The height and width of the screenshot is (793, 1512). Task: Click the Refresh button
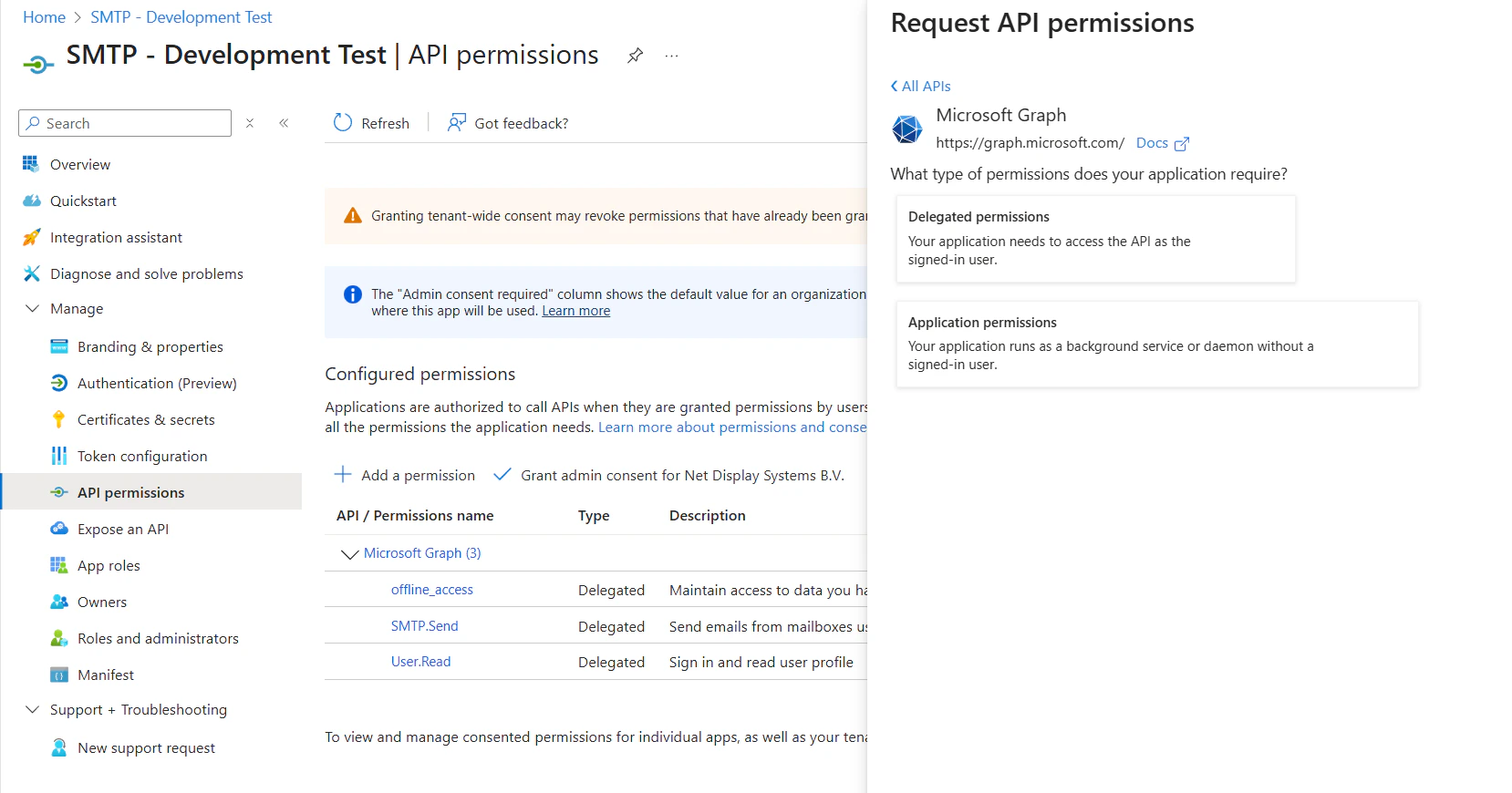click(x=372, y=123)
